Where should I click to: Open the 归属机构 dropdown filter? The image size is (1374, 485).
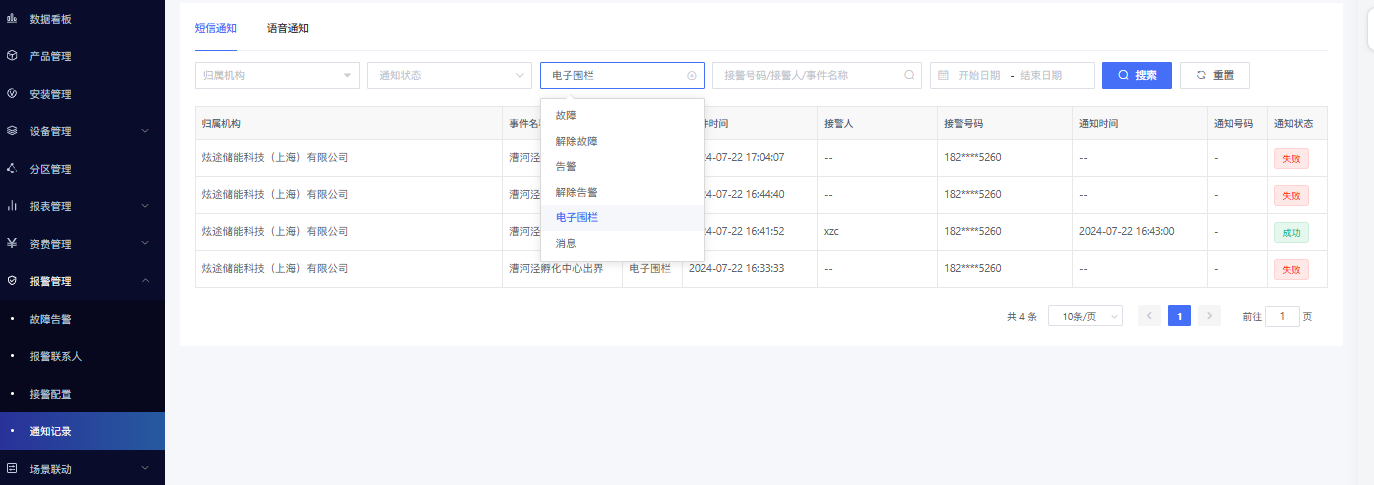click(277, 75)
